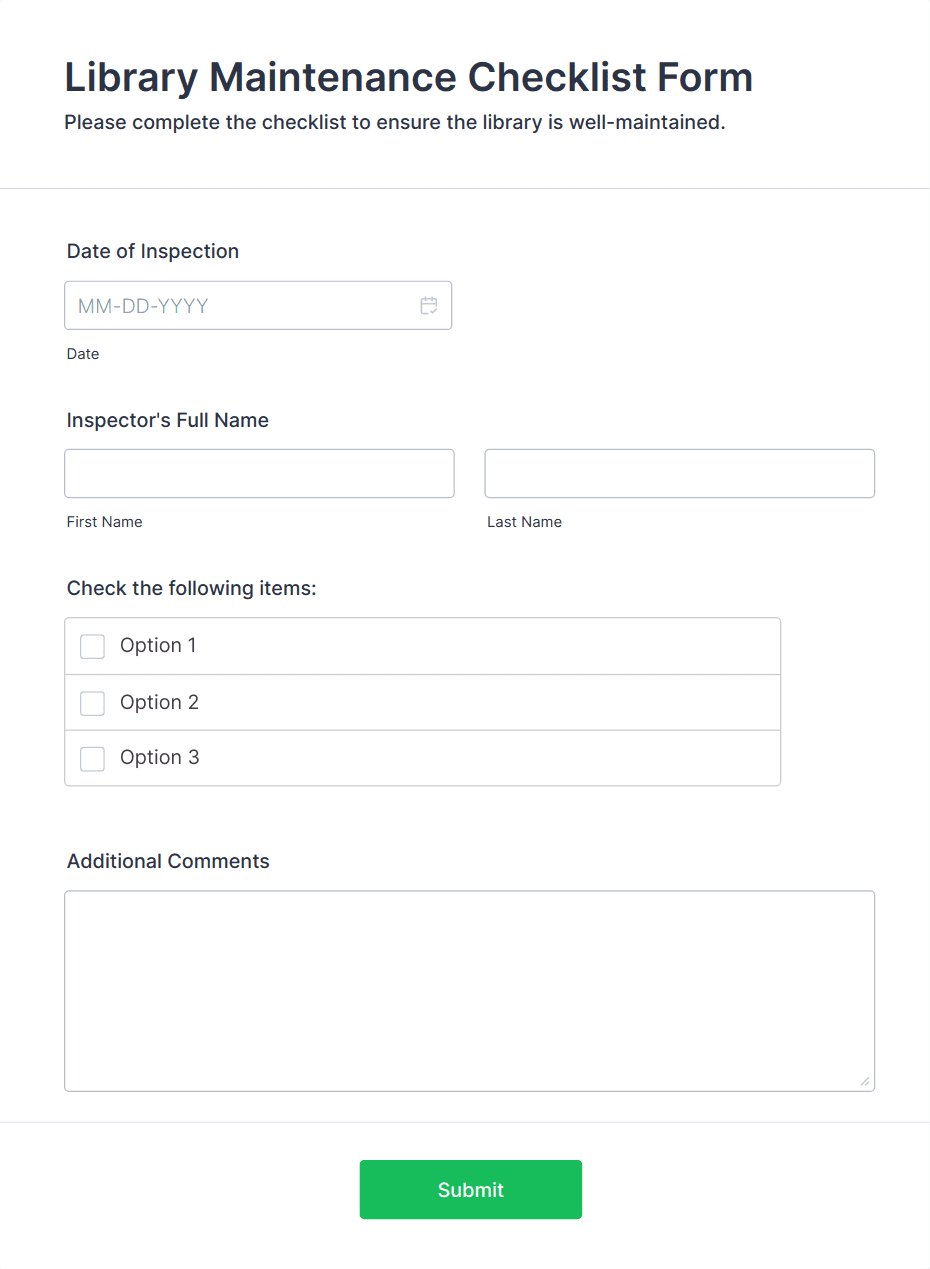Click the "Check the following items:" label
The image size is (930, 1269).
coord(192,588)
